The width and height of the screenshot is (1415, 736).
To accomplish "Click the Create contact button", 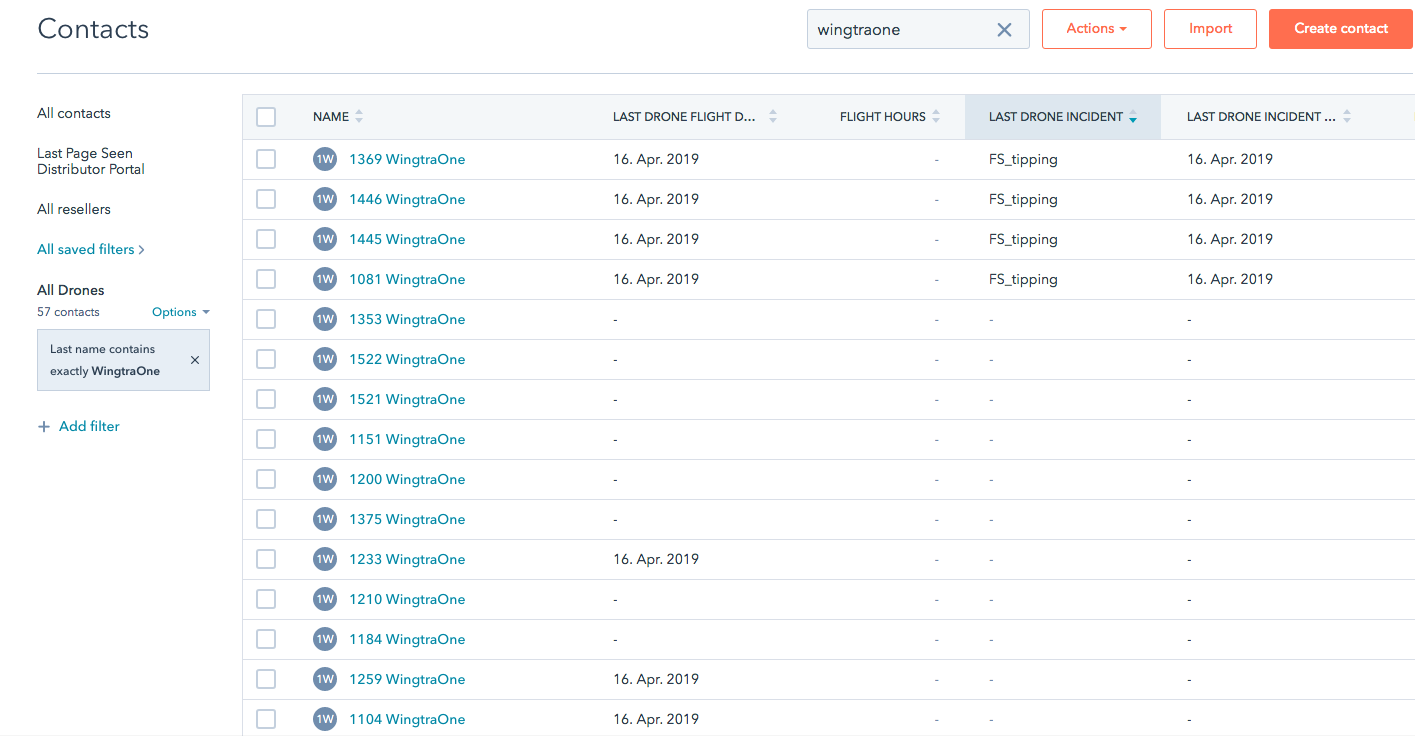I will click(x=1340, y=29).
